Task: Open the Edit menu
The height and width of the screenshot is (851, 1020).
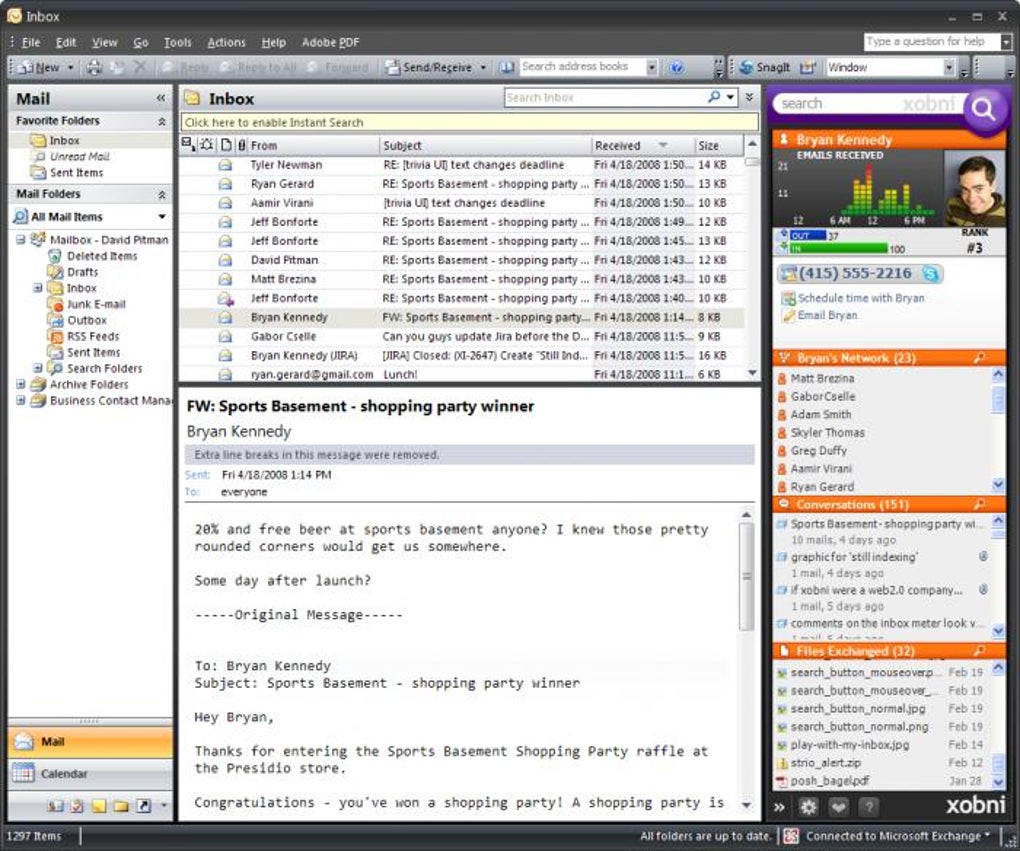Action: [x=66, y=42]
